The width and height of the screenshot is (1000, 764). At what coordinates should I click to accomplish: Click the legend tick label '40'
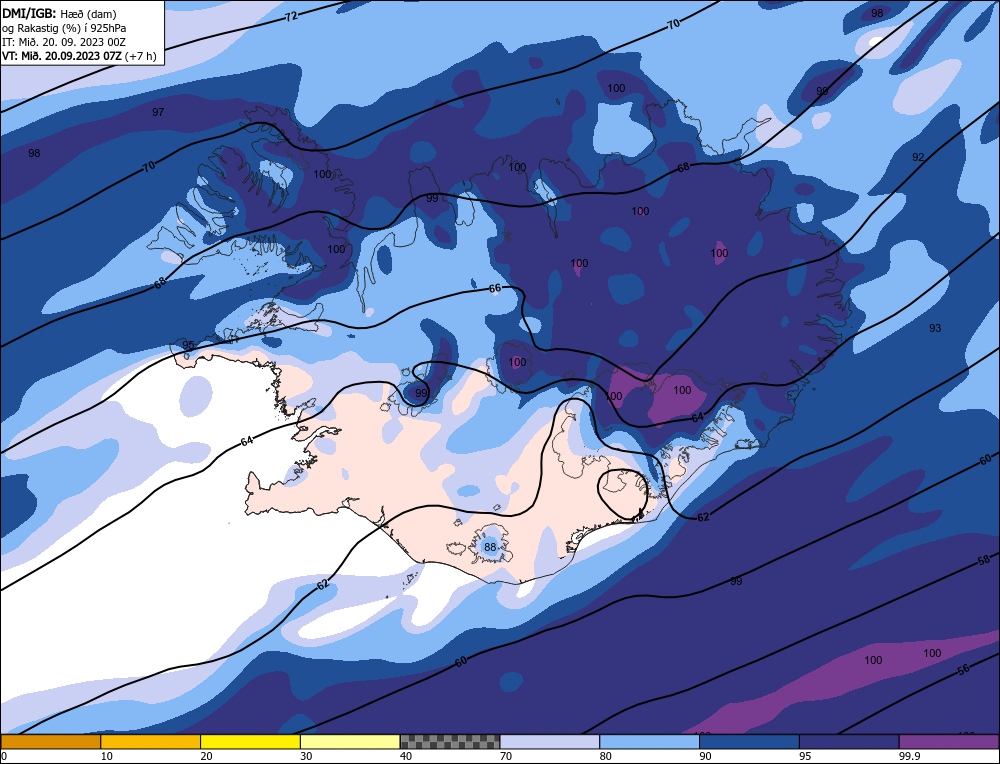pos(406,756)
